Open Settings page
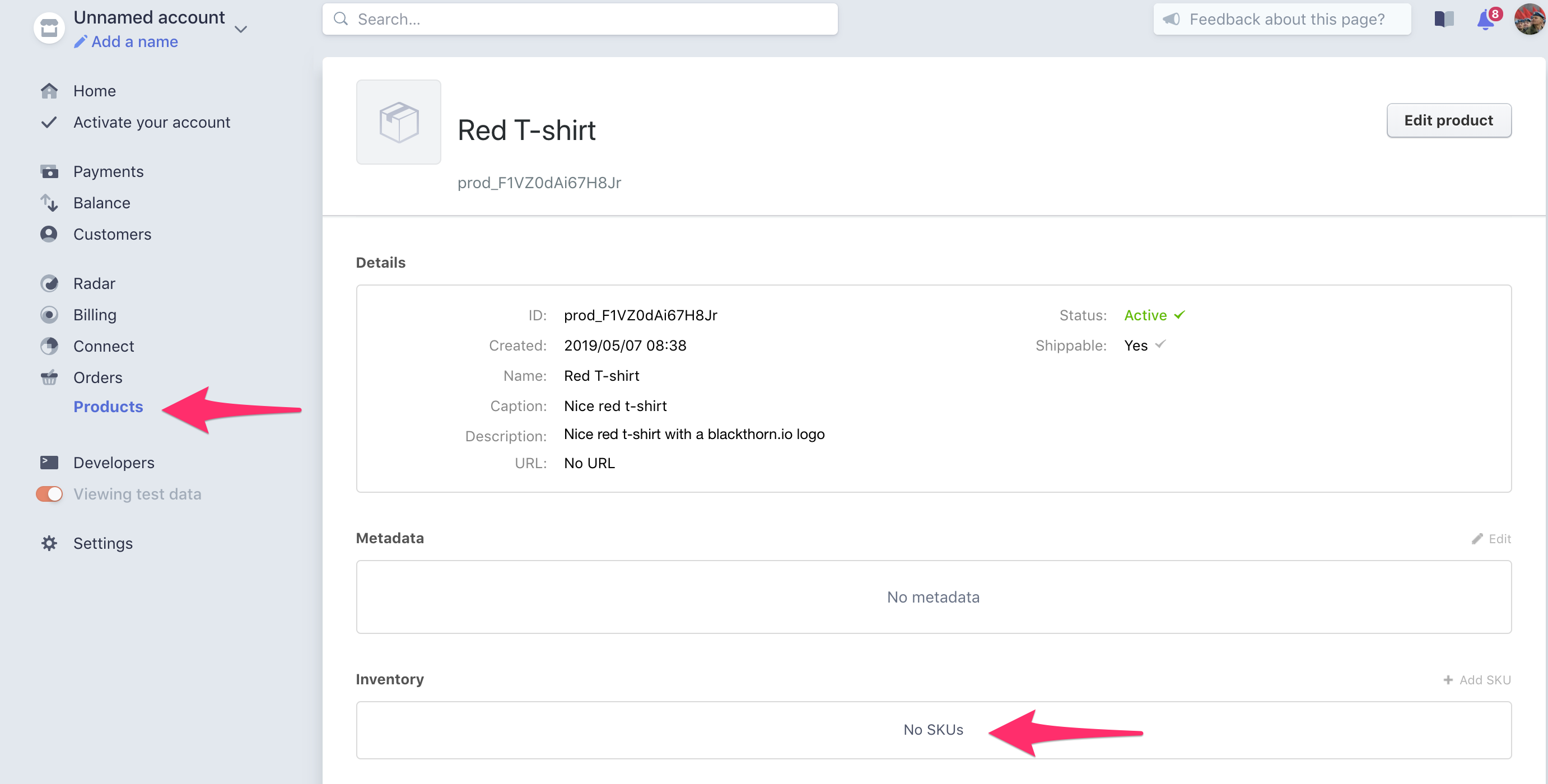 point(102,543)
